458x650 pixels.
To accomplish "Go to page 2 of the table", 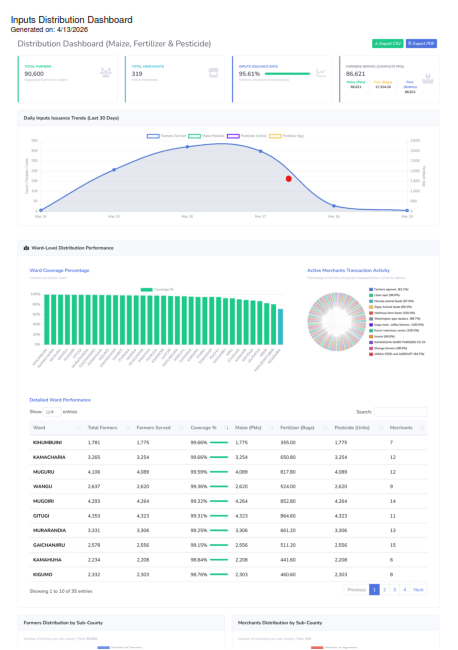I will pos(384,589).
